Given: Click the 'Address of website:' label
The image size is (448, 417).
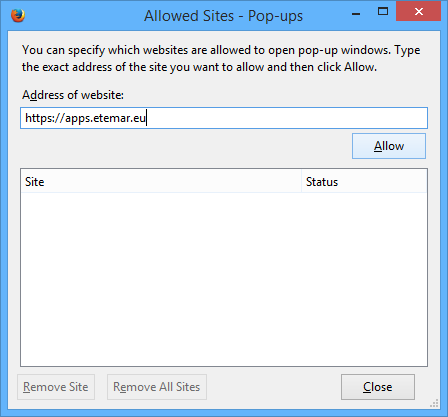Looking at the screenshot, I should tap(73, 95).
